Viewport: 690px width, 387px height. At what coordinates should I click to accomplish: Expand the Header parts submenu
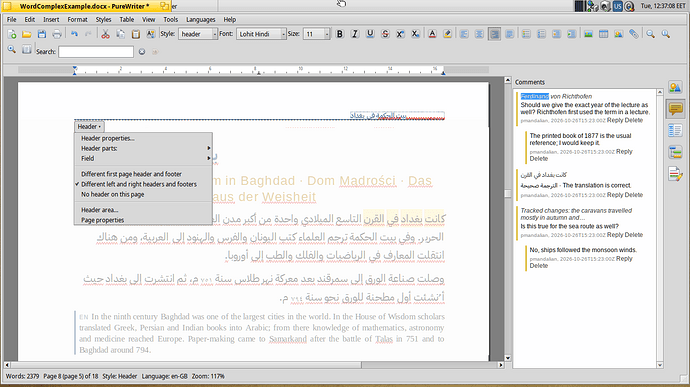pos(143,148)
